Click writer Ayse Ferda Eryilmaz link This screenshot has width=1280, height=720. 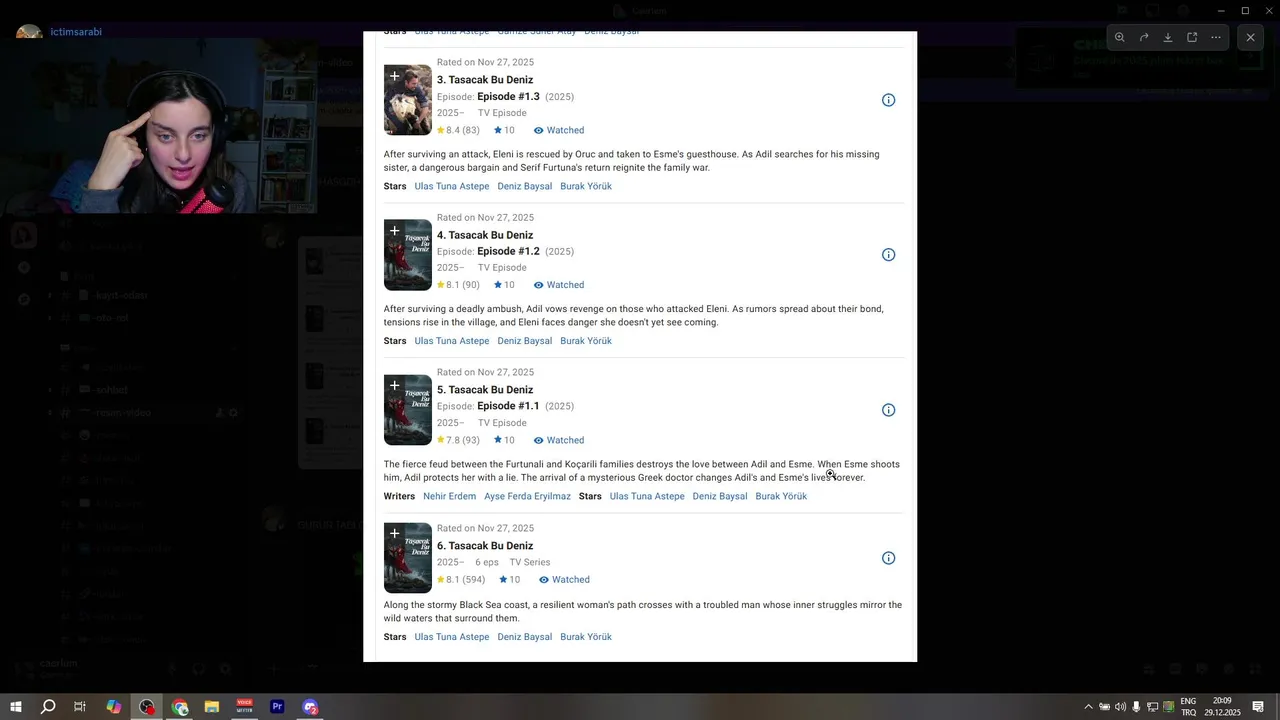tap(527, 496)
